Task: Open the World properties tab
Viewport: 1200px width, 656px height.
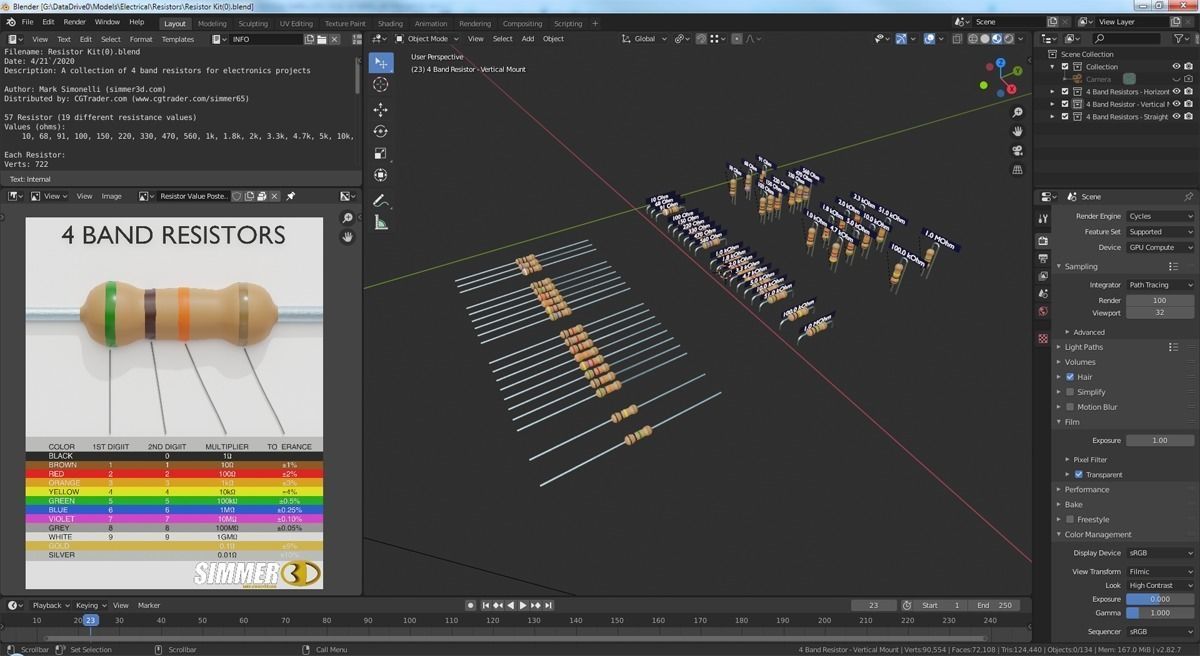Action: tap(1043, 312)
